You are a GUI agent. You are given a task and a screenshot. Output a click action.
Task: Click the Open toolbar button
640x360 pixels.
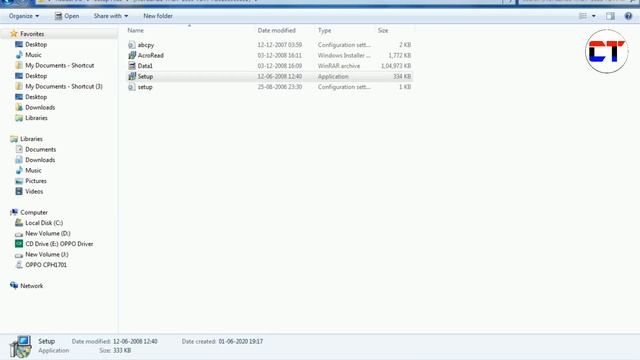(x=67, y=16)
